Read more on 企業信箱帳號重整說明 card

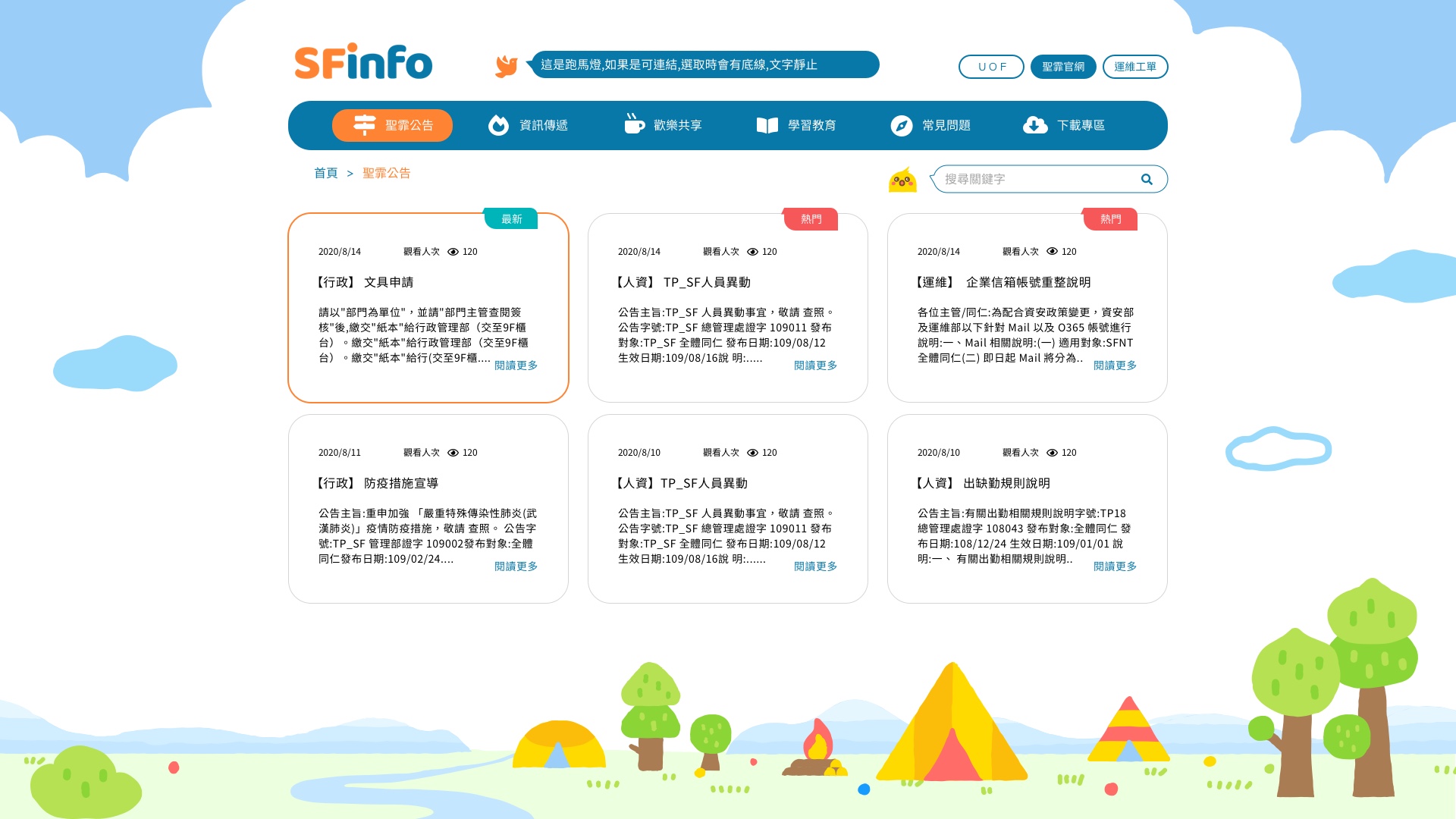[x=1115, y=366]
